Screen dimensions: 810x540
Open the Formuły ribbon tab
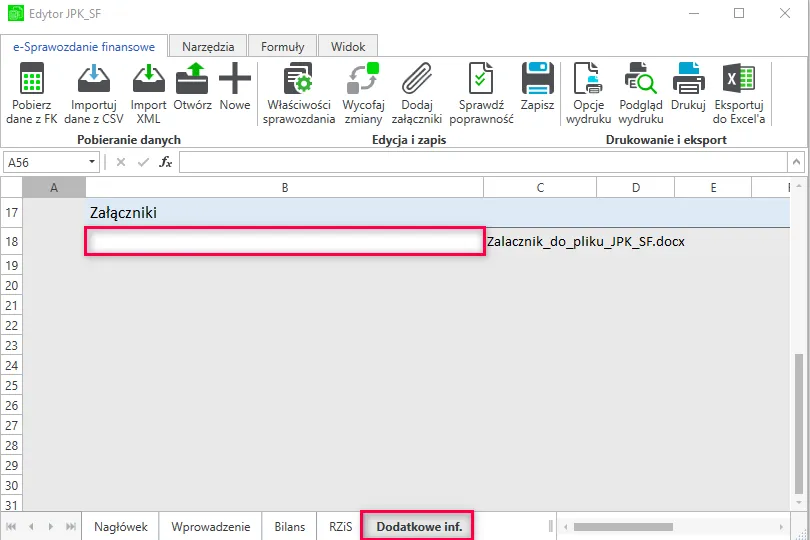click(282, 46)
